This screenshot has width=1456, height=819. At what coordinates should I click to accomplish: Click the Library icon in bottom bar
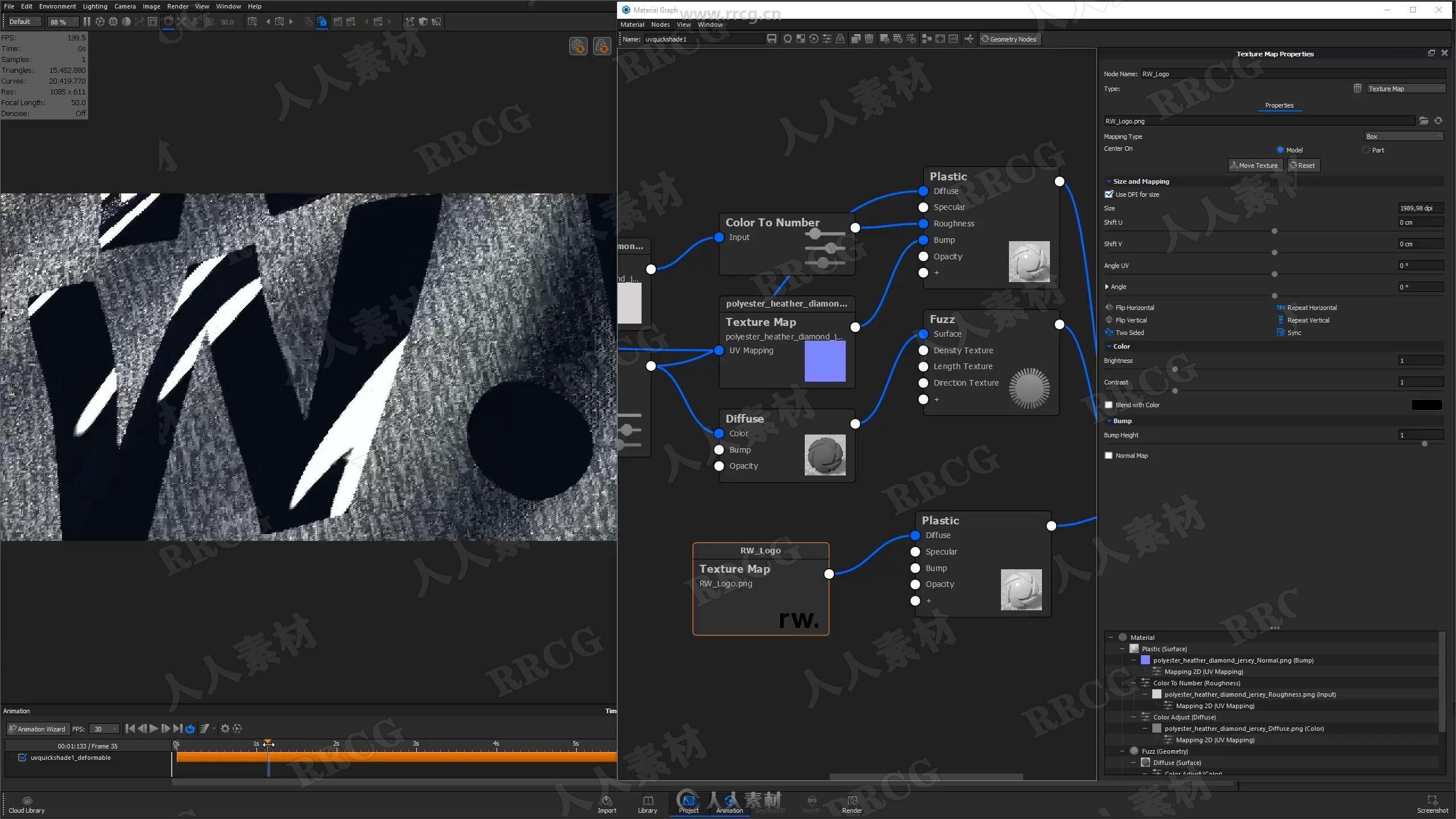(x=648, y=803)
